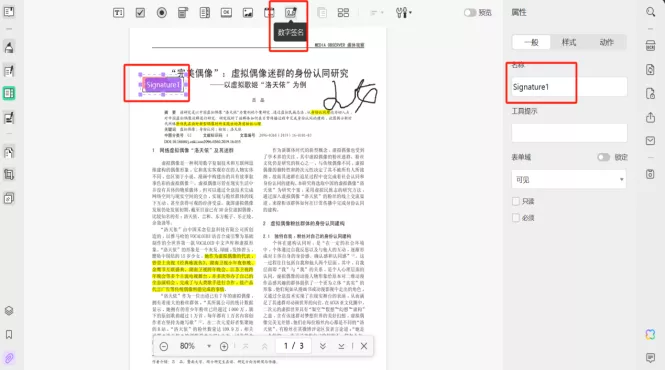Open the Page Tools overlay icon
The width and height of the screenshot is (665, 370).
point(9,198)
